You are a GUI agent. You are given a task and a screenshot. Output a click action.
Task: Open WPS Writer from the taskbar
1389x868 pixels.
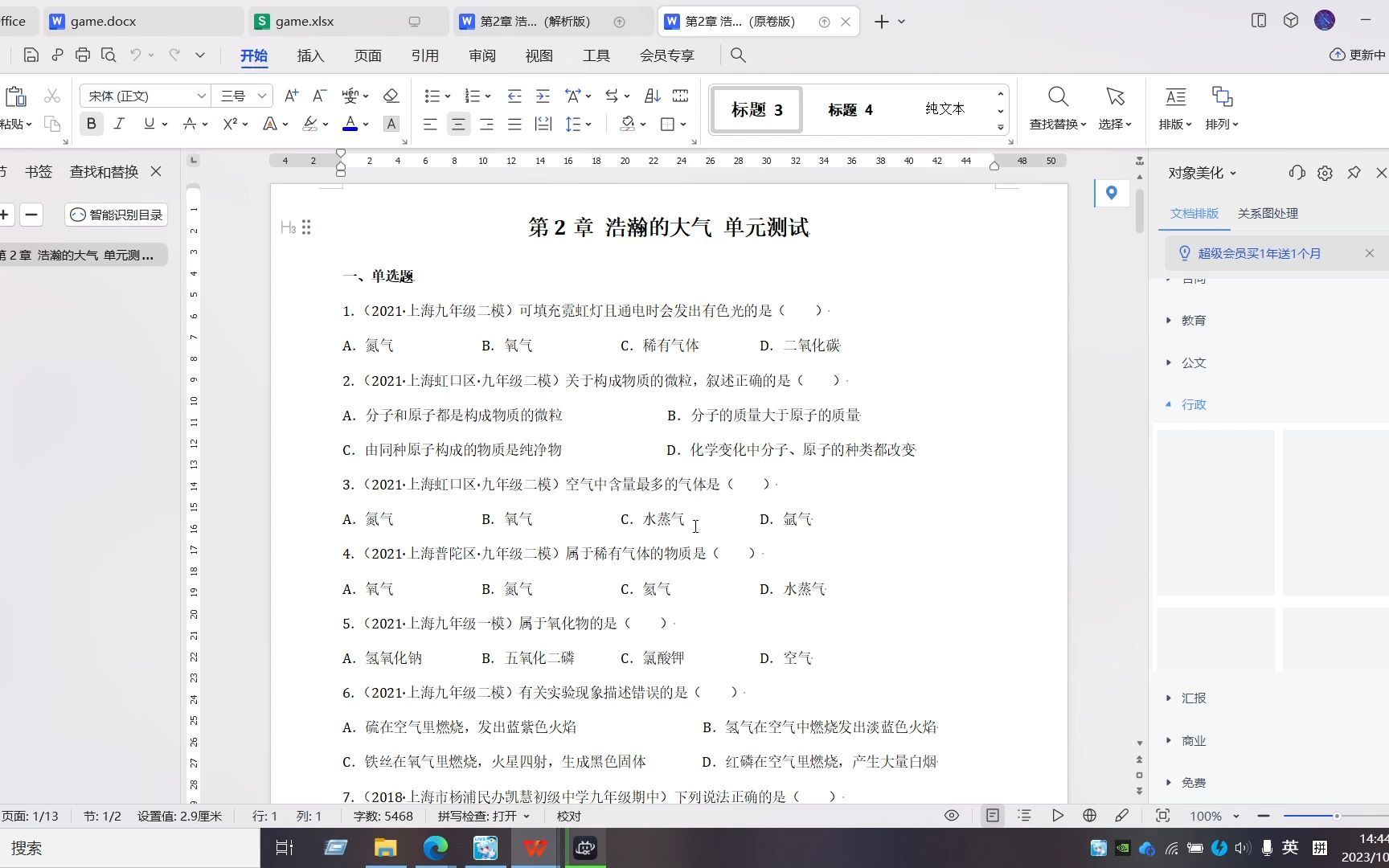click(x=535, y=848)
